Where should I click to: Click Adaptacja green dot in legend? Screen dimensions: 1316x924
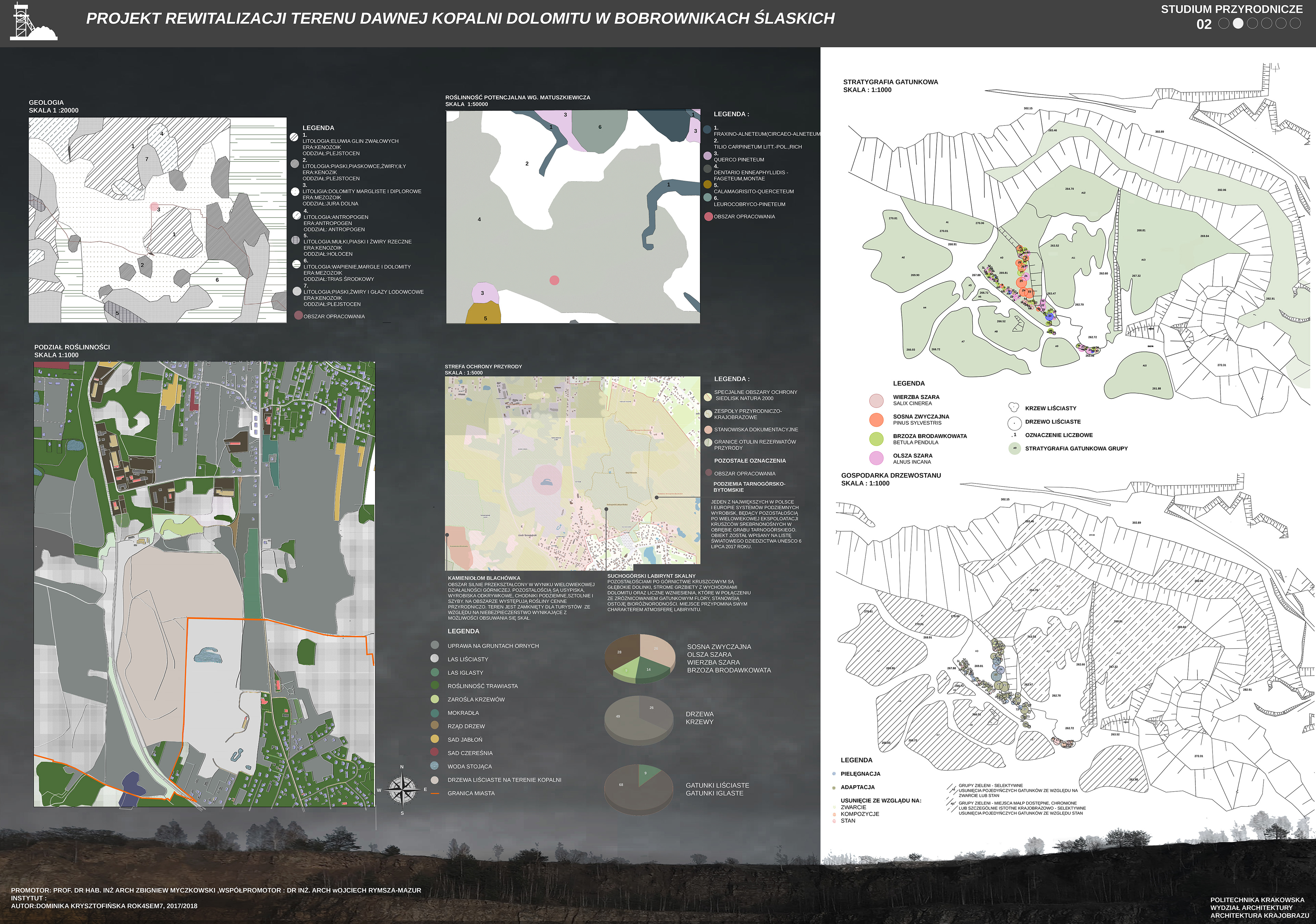(834, 788)
